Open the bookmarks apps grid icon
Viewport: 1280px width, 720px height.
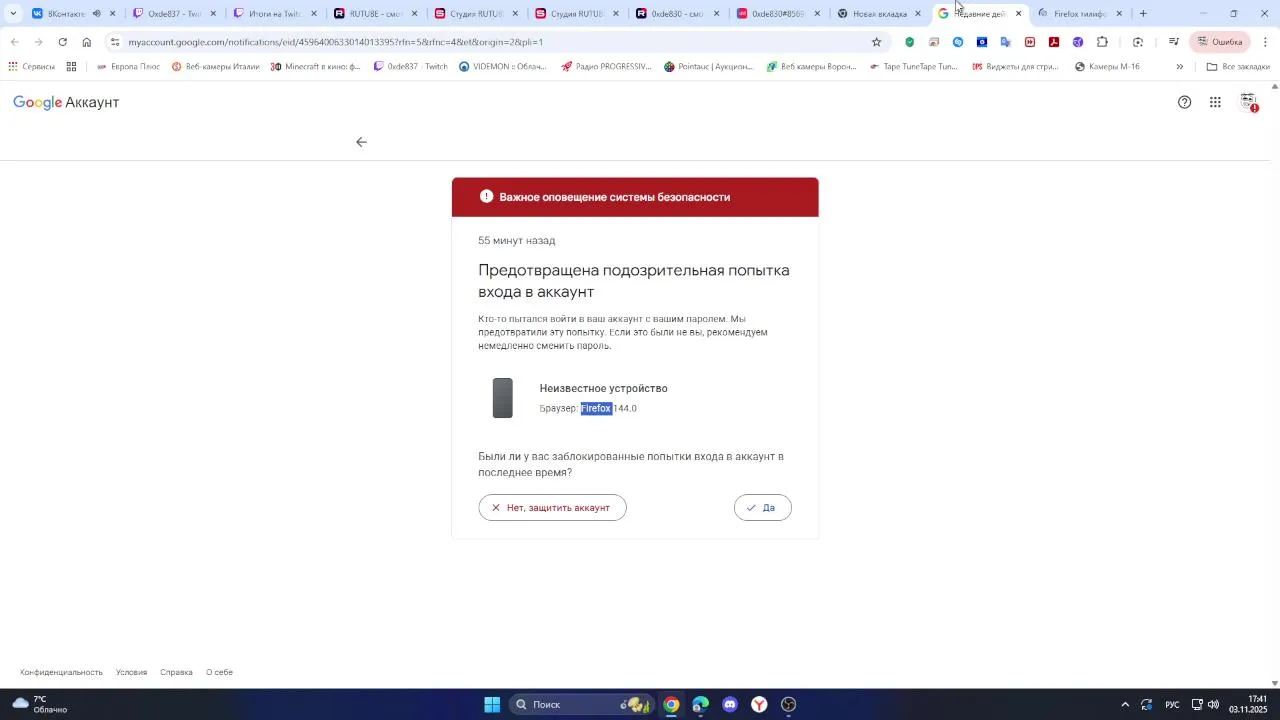point(71,67)
